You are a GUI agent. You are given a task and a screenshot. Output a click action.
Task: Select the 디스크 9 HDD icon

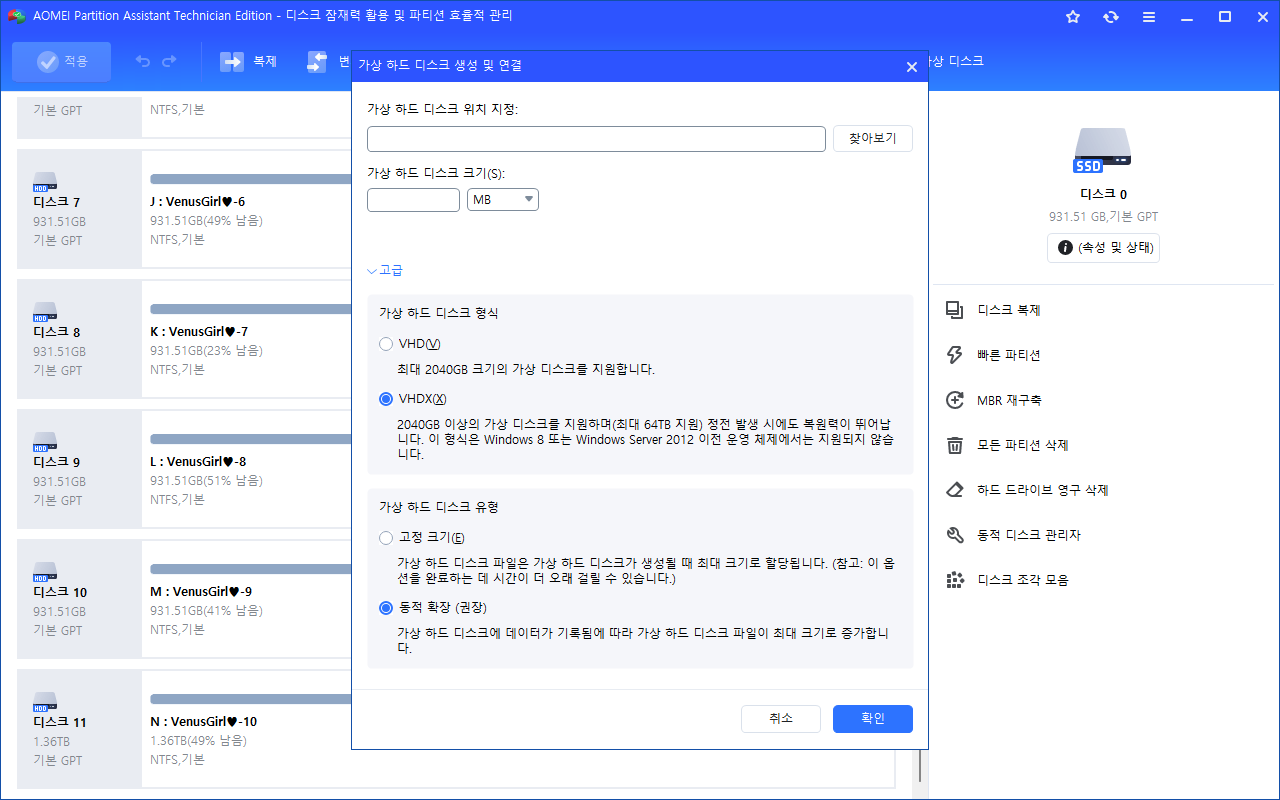45,441
